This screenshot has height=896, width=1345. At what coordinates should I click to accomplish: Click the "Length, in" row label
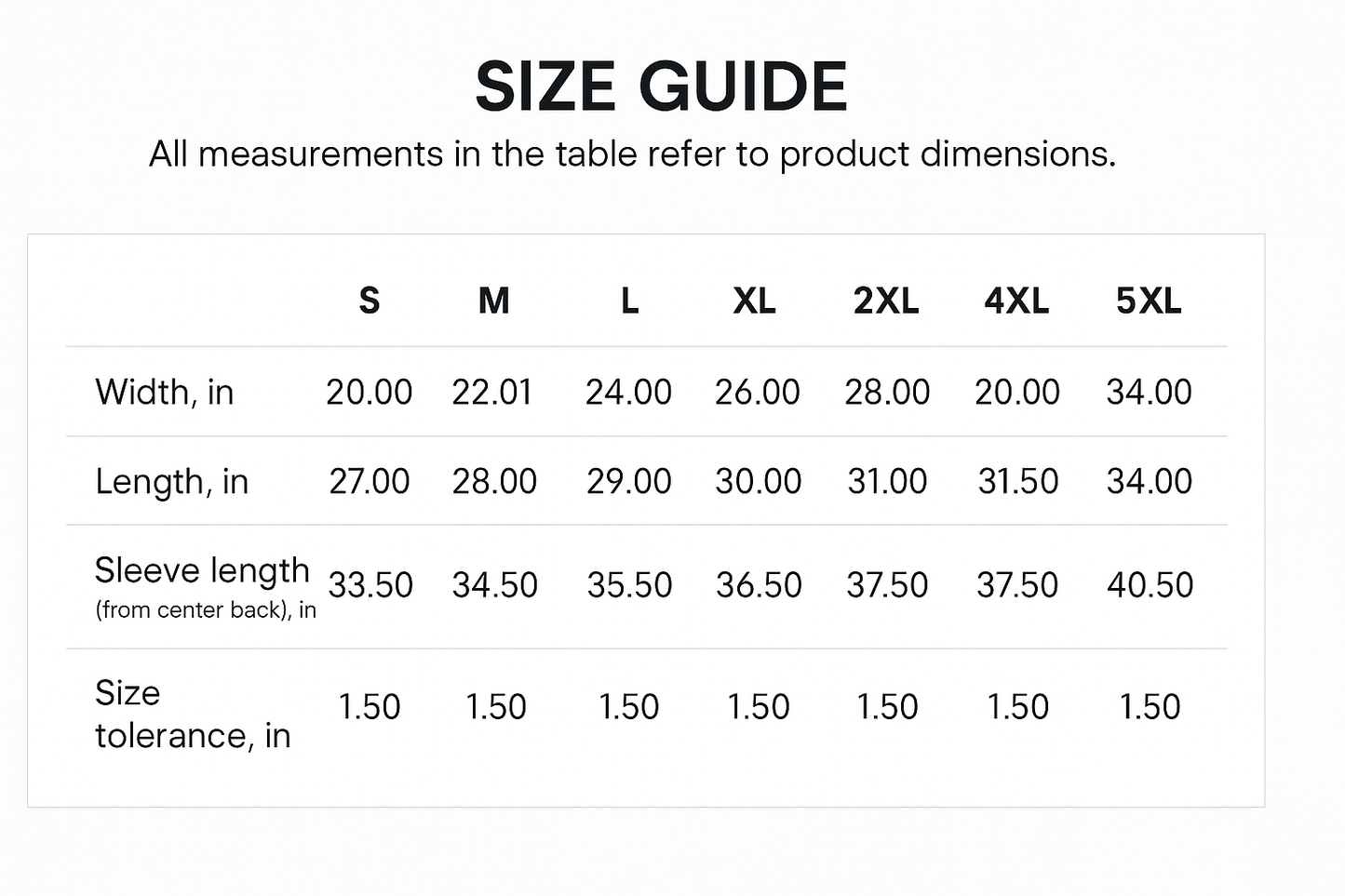click(172, 482)
